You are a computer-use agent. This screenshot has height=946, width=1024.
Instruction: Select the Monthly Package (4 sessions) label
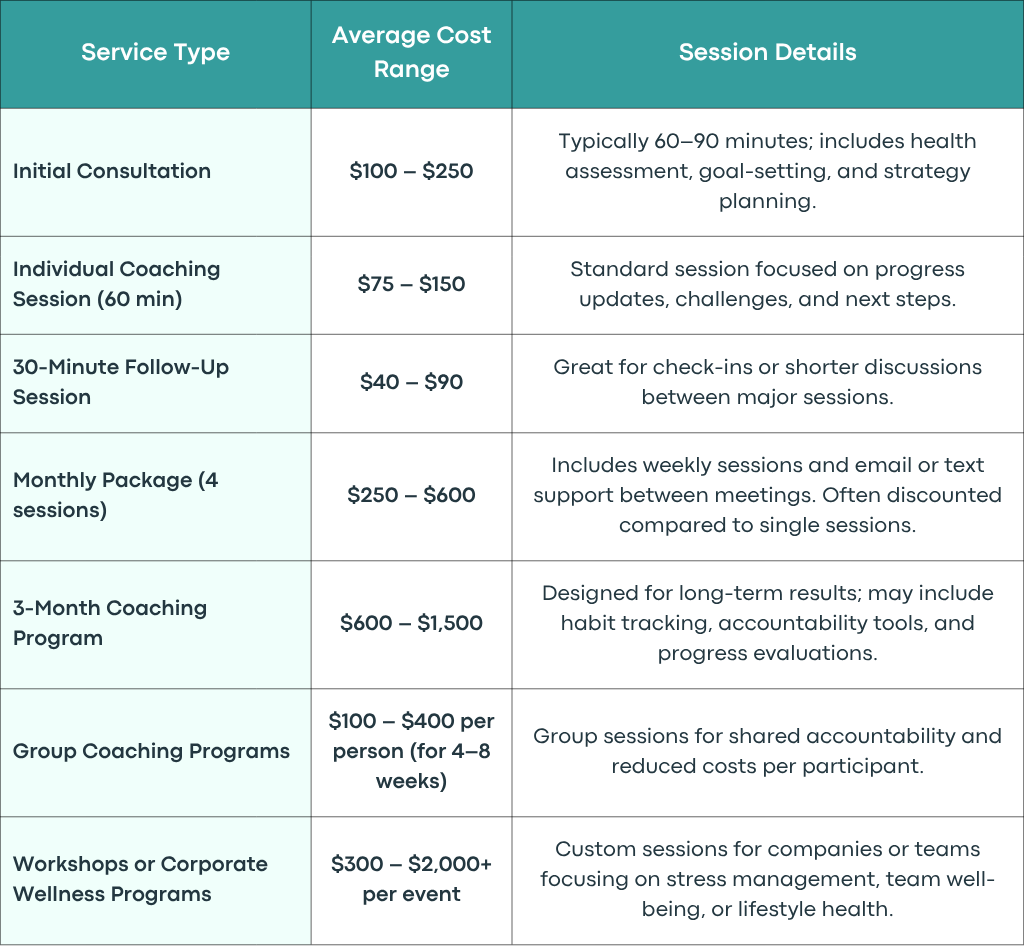116,495
